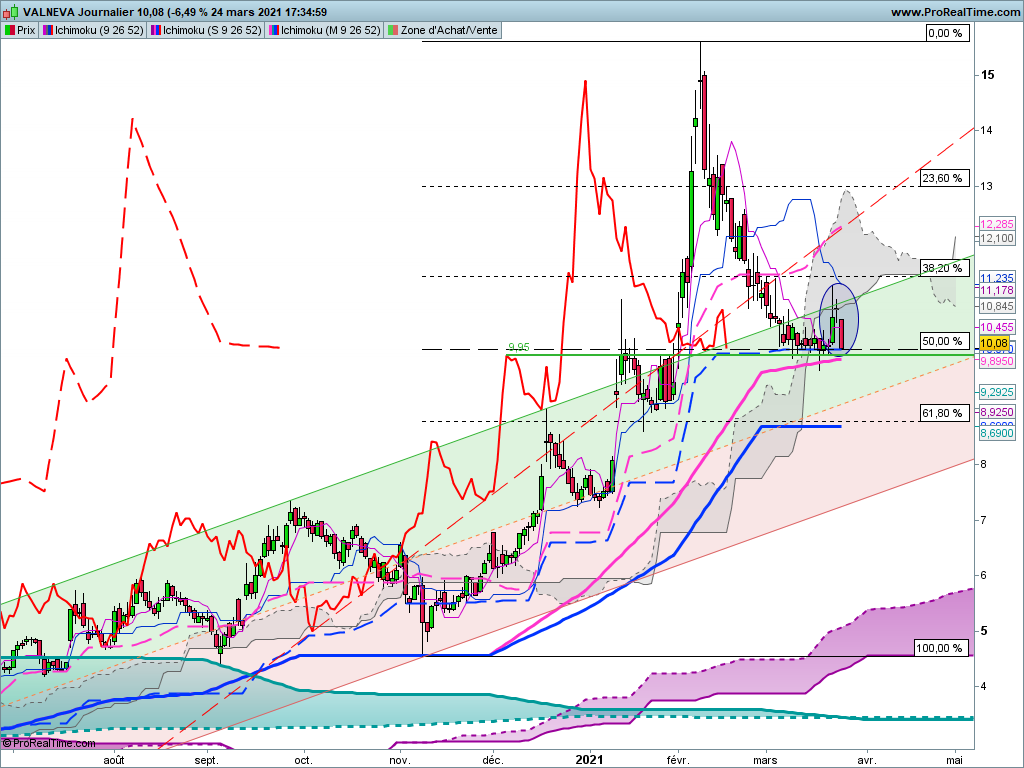Click the févr. date axis label
Screen dimensions: 1024x768
tap(678, 760)
